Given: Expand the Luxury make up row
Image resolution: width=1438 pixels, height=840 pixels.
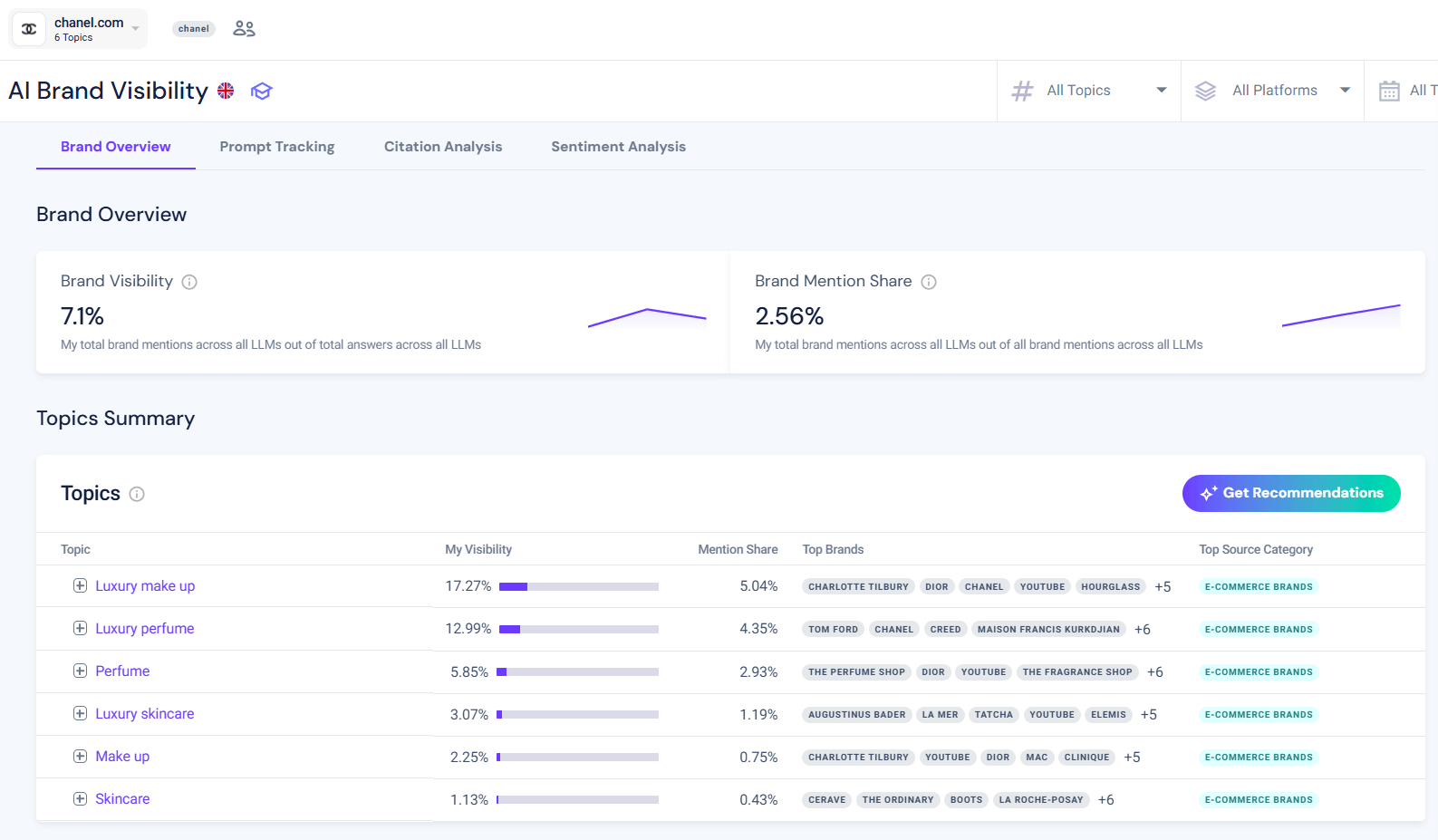Looking at the screenshot, I should 80,585.
